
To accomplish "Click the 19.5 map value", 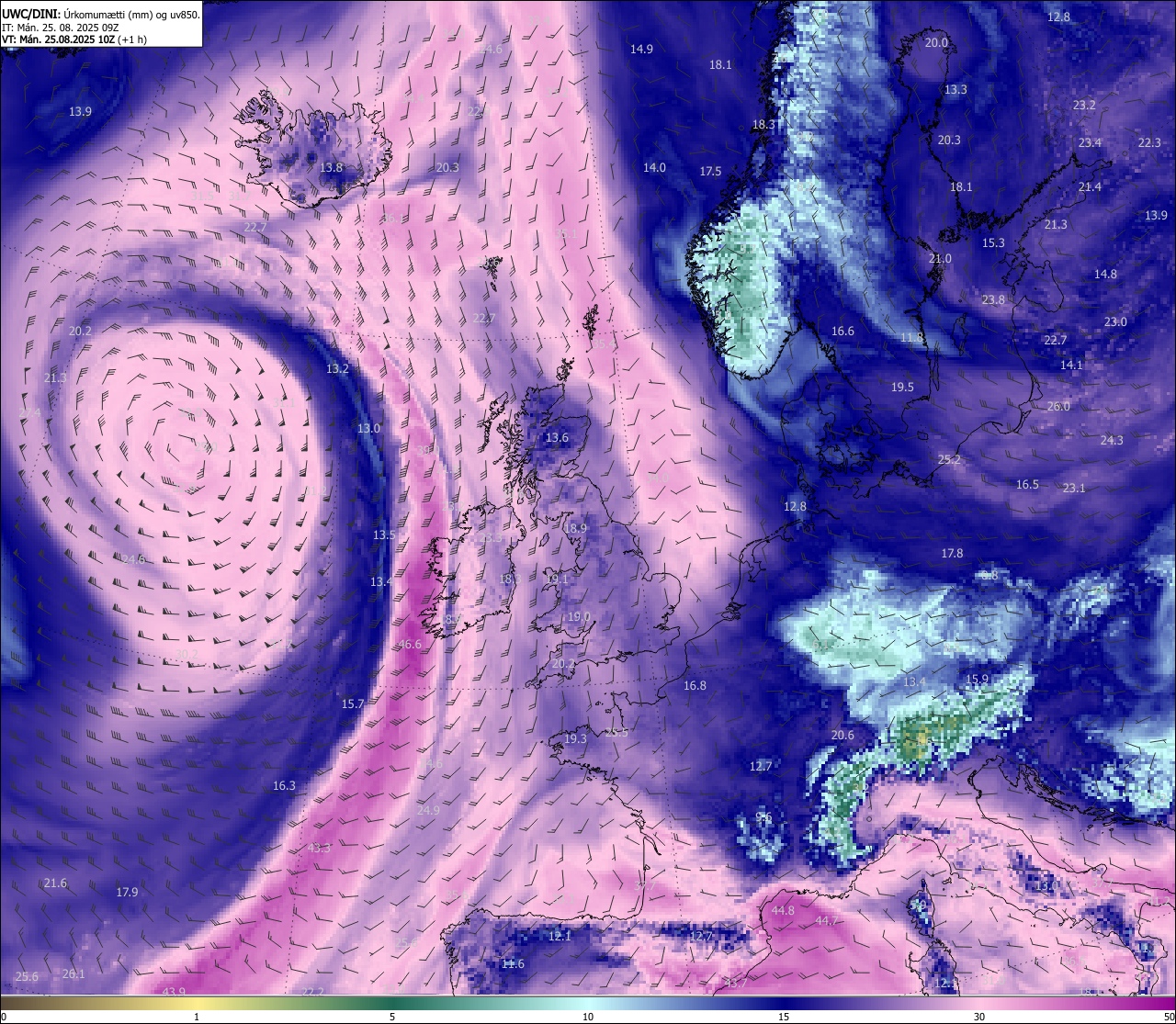I will point(902,388).
